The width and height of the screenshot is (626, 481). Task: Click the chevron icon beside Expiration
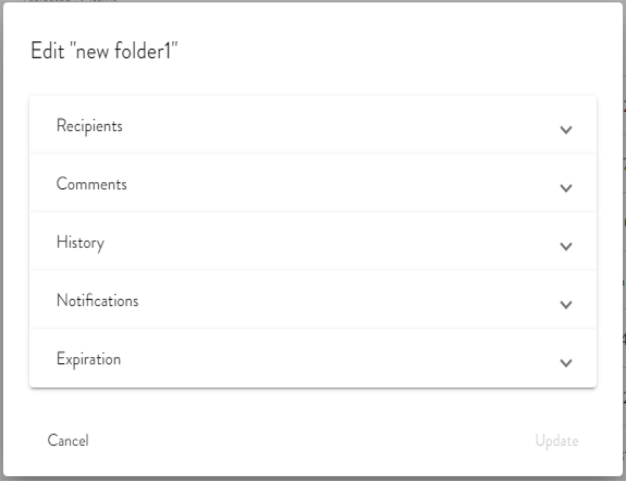[x=566, y=362]
